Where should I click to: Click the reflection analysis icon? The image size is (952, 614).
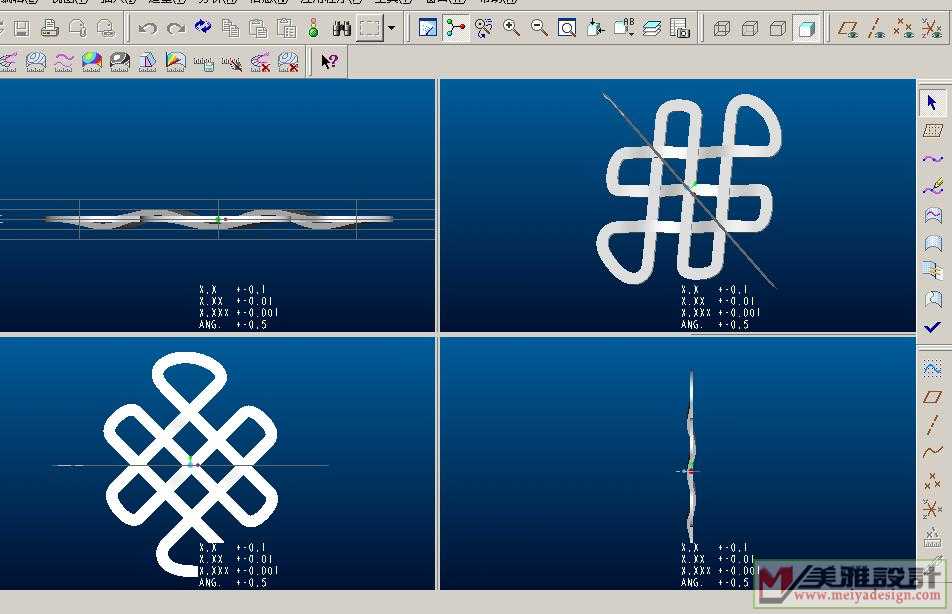coord(120,61)
